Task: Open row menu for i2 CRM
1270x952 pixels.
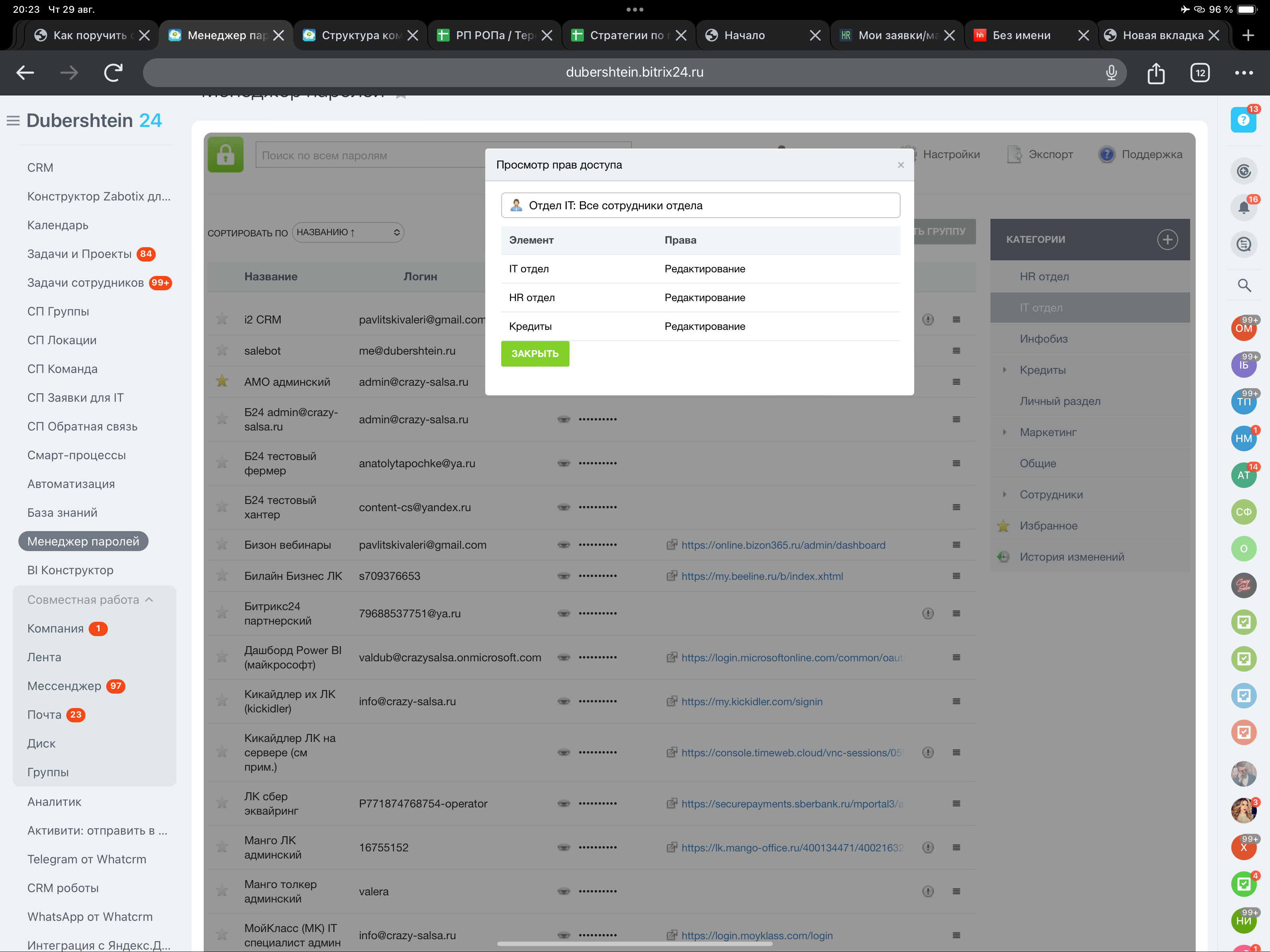Action: point(956,319)
